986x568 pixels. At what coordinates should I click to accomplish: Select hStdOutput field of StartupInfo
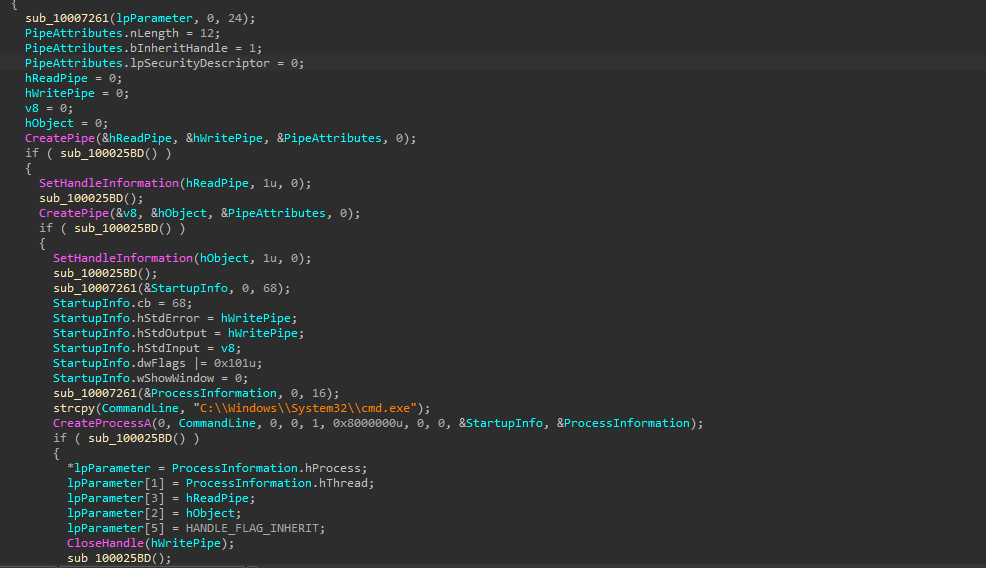(172, 333)
